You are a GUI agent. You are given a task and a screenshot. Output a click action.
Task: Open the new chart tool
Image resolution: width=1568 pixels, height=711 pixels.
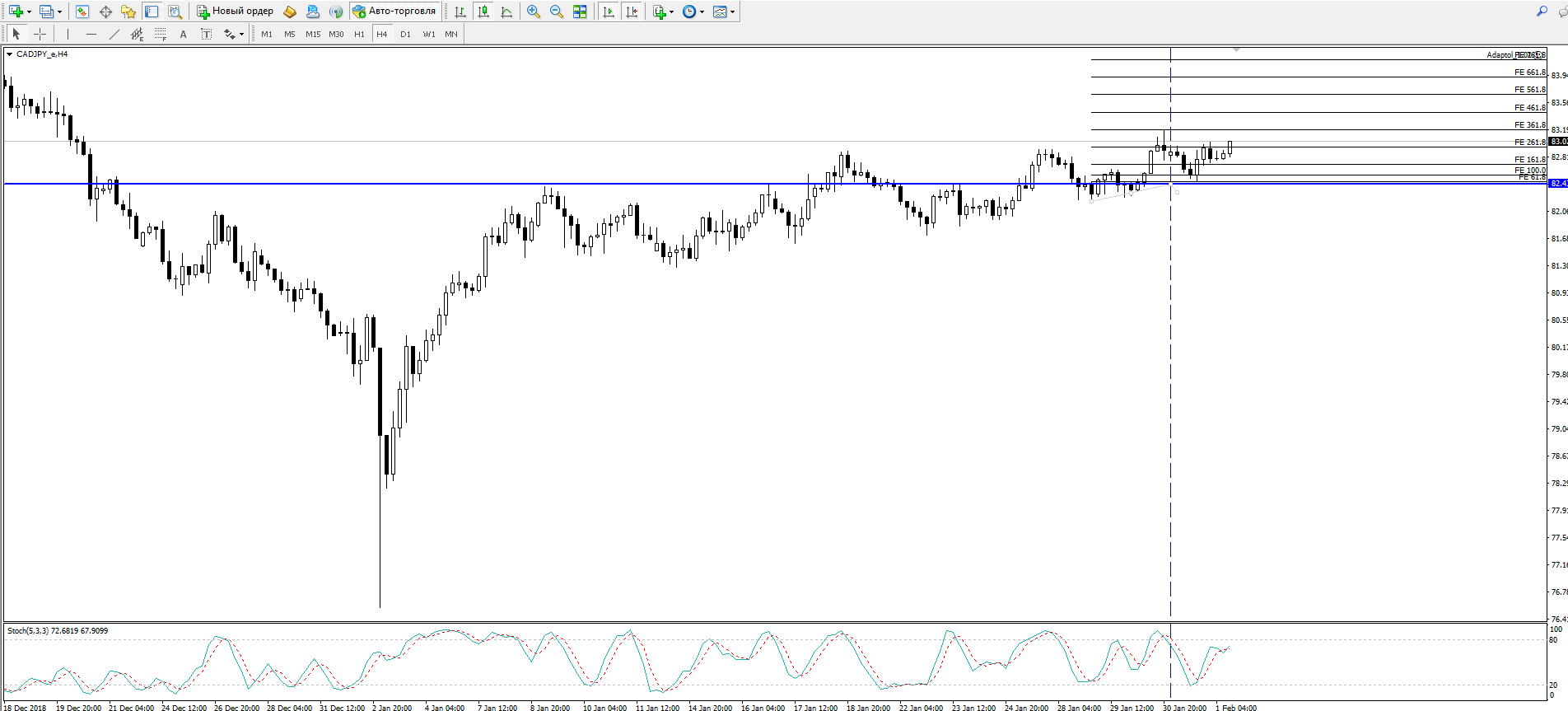[16, 12]
